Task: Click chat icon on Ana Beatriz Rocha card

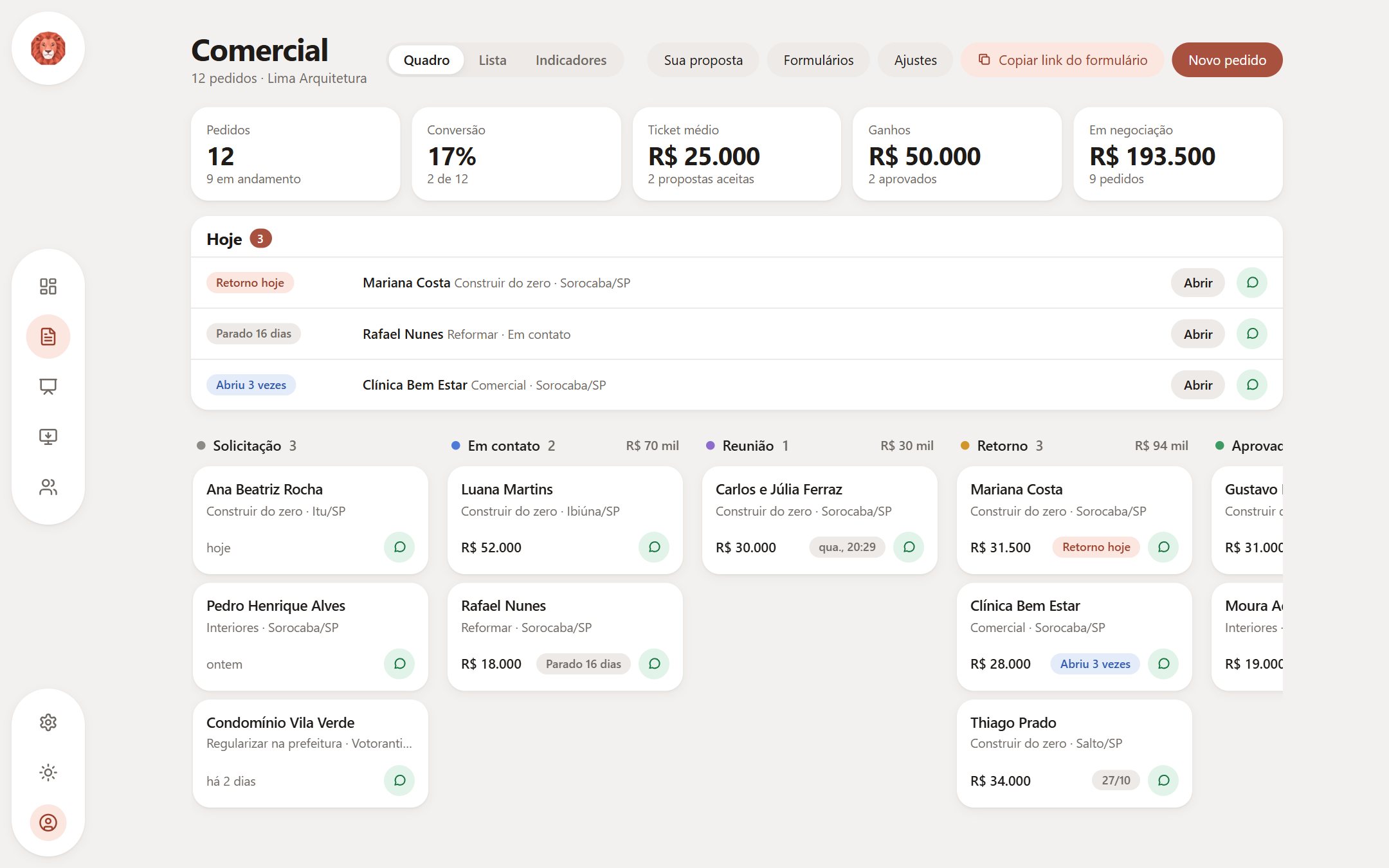Action: [x=399, y=547]
